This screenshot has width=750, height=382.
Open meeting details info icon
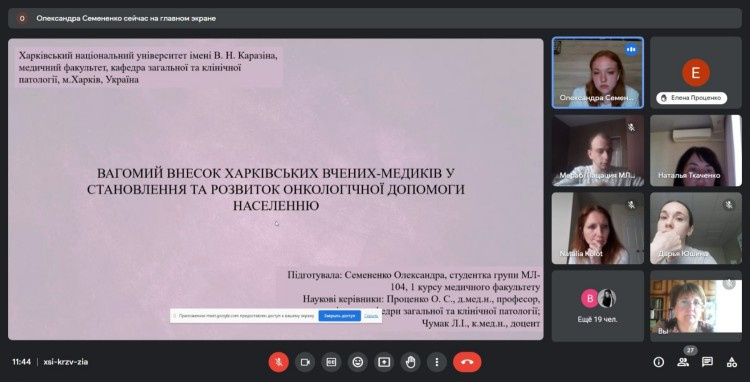pos(659,362)
